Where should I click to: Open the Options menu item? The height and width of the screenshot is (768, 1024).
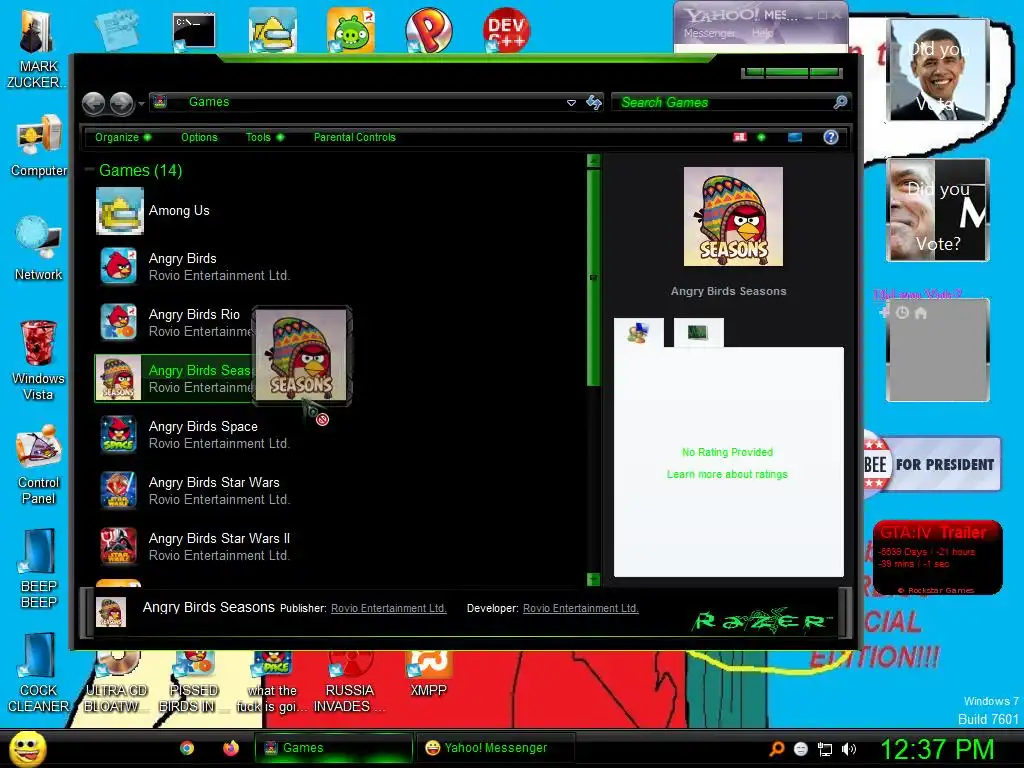pos(199,137)
